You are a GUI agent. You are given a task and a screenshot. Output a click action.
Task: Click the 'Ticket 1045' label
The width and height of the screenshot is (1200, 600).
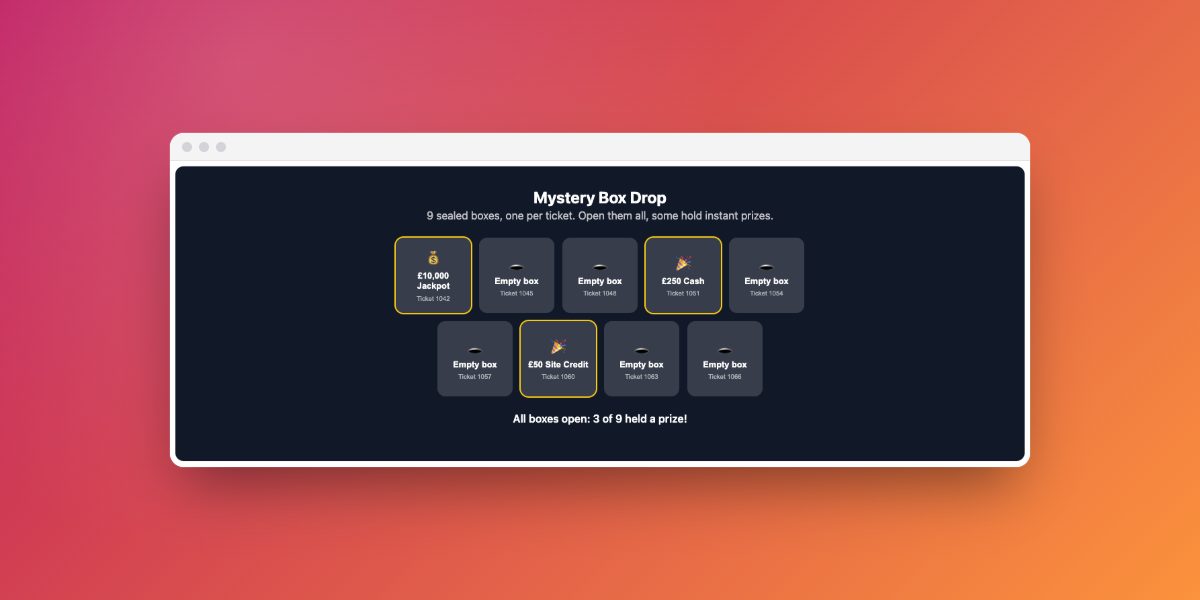pyautogui.click(x=516, y=293)
